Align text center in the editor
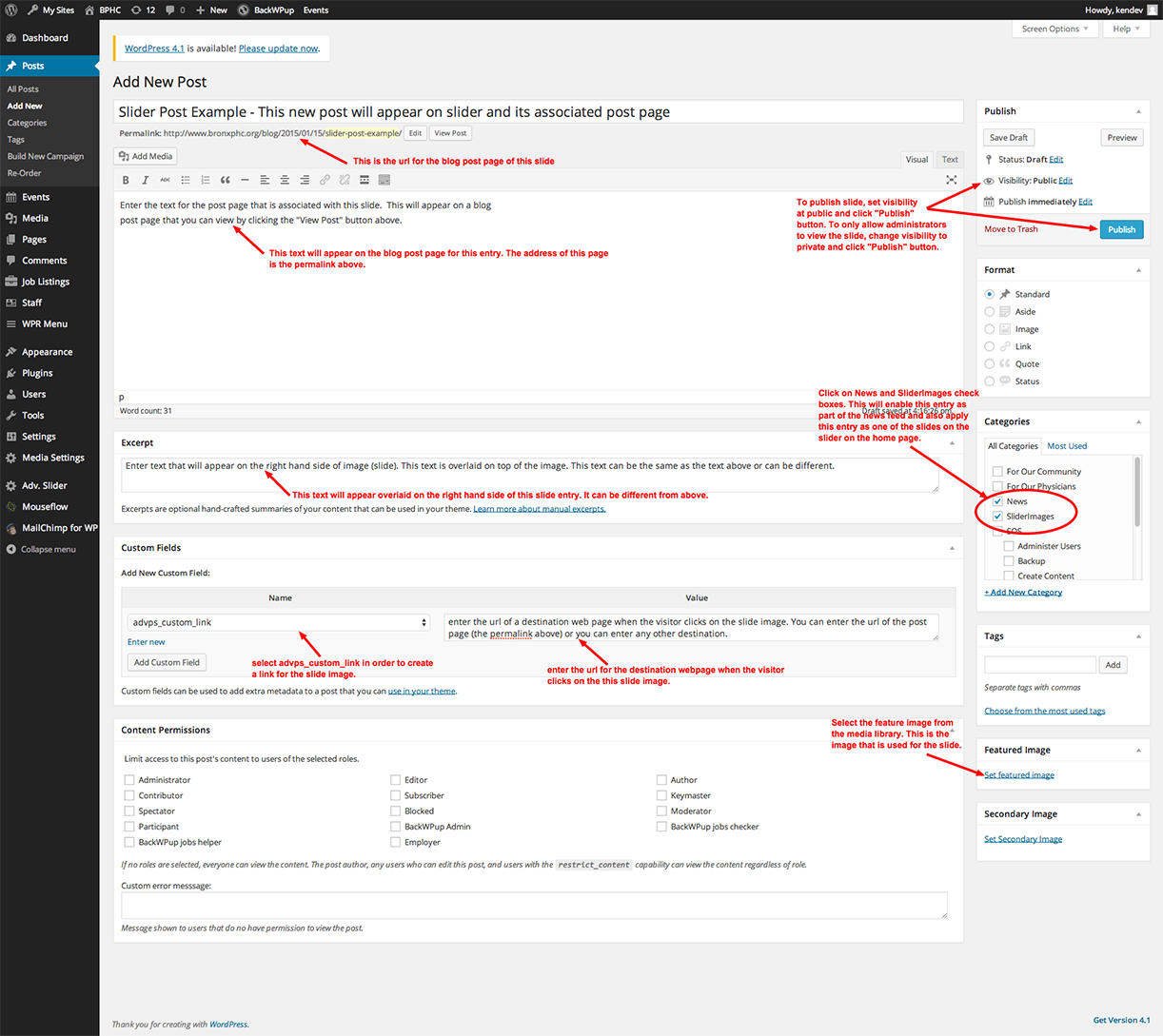The image size is (1163, 1036). [x=285, y=180]
